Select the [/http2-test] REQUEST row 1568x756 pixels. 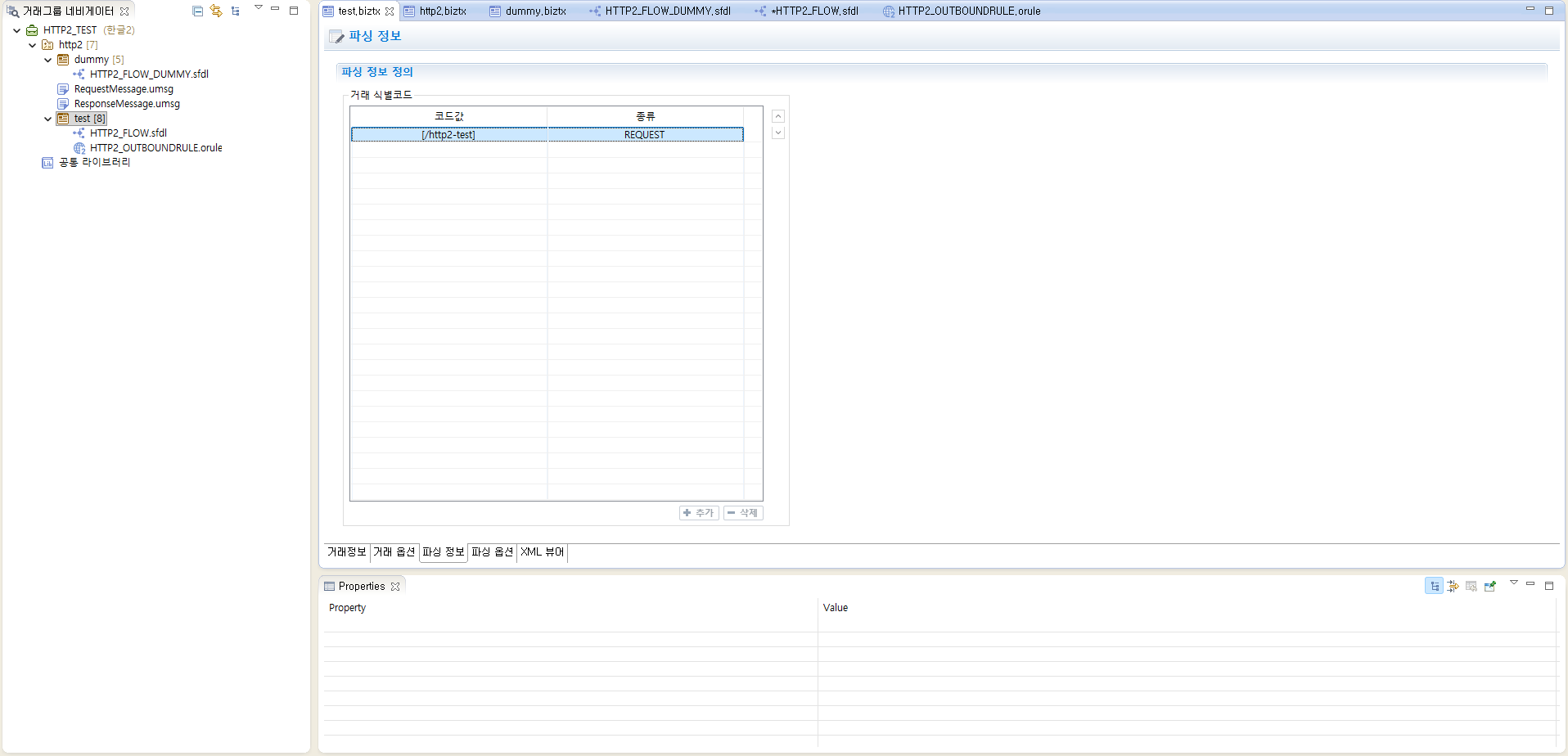[x=547, y=134]
